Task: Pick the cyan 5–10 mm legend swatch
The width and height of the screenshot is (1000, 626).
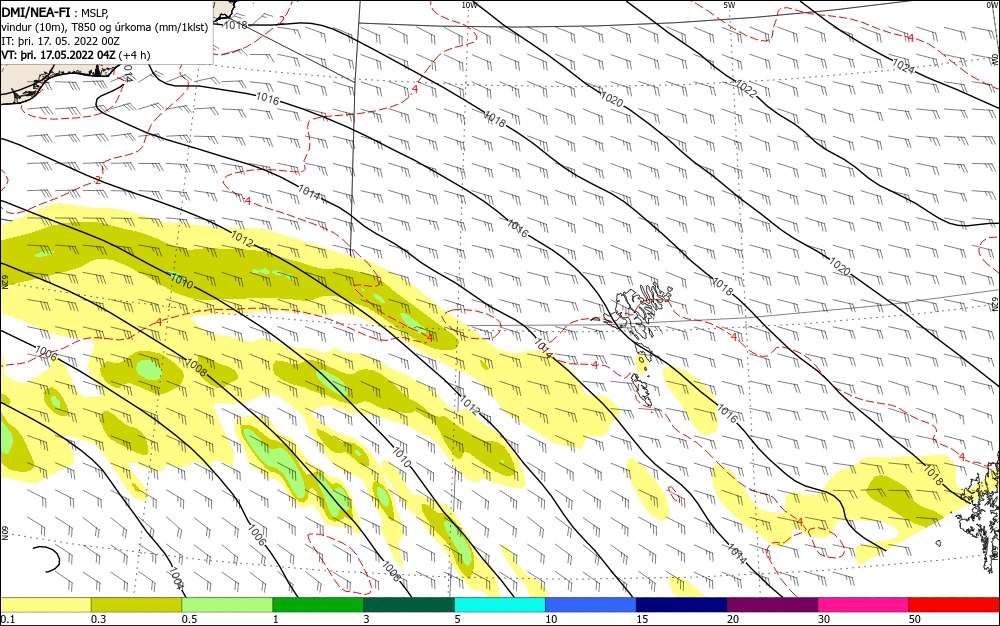Action: [x=500, y=605]
